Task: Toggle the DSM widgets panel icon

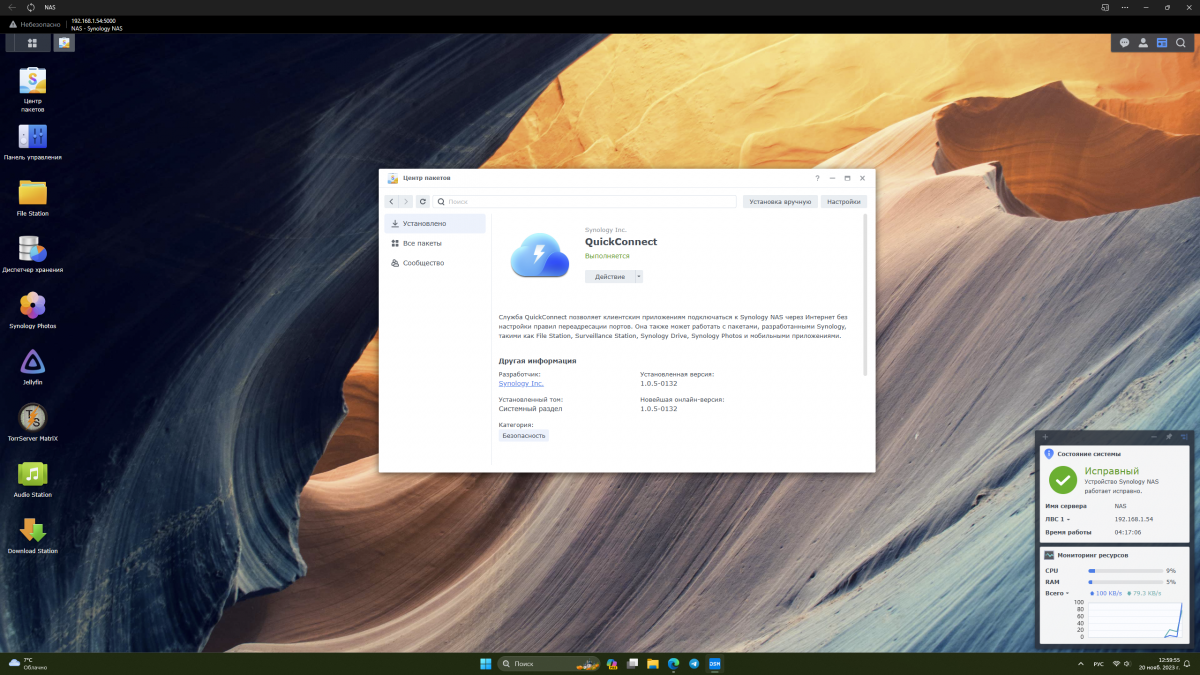Action: tap(1162, 43)
